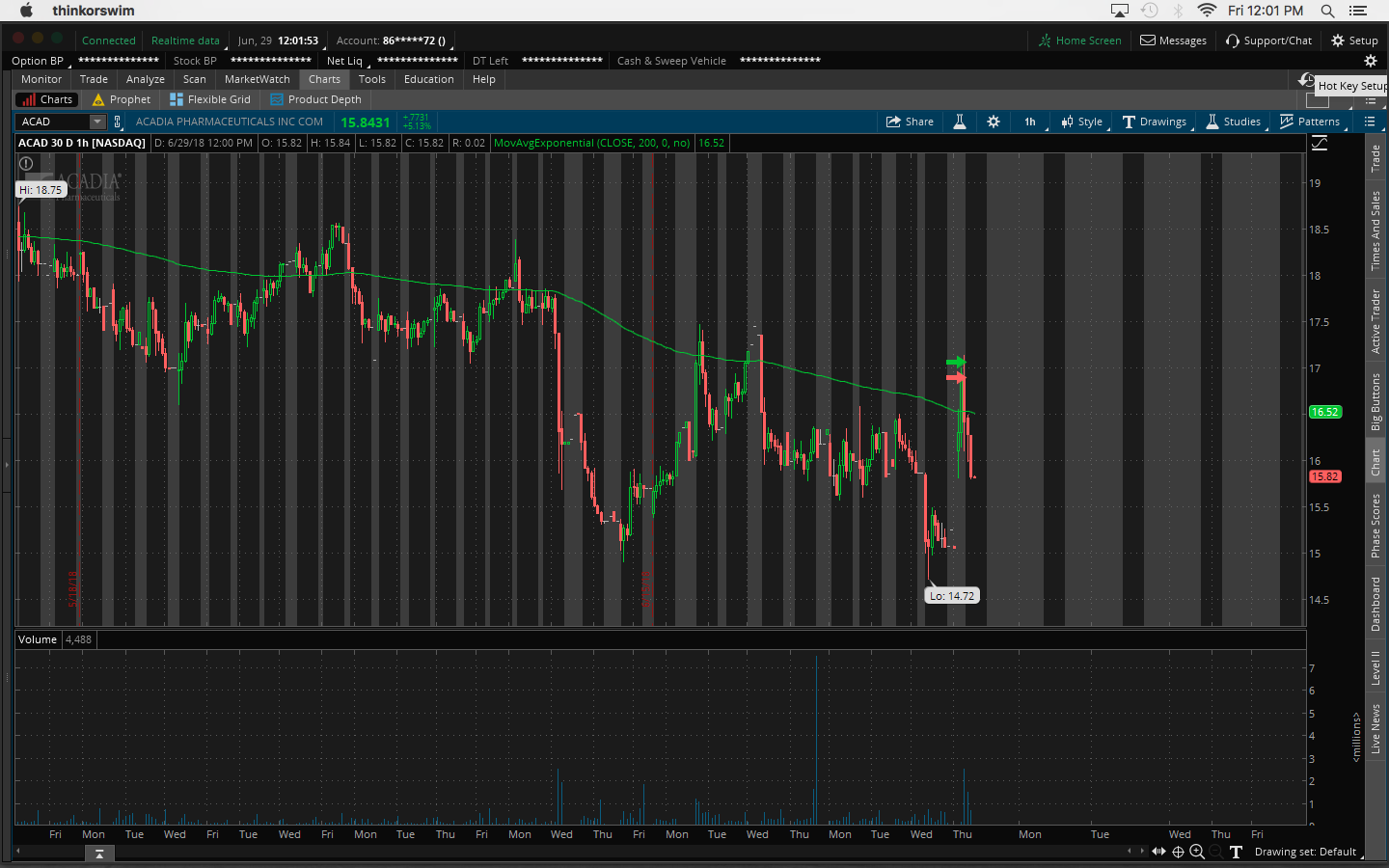Open the 1h timeframe dropdown
Screen dimensions: 1389x868
tap(1030, 122)
